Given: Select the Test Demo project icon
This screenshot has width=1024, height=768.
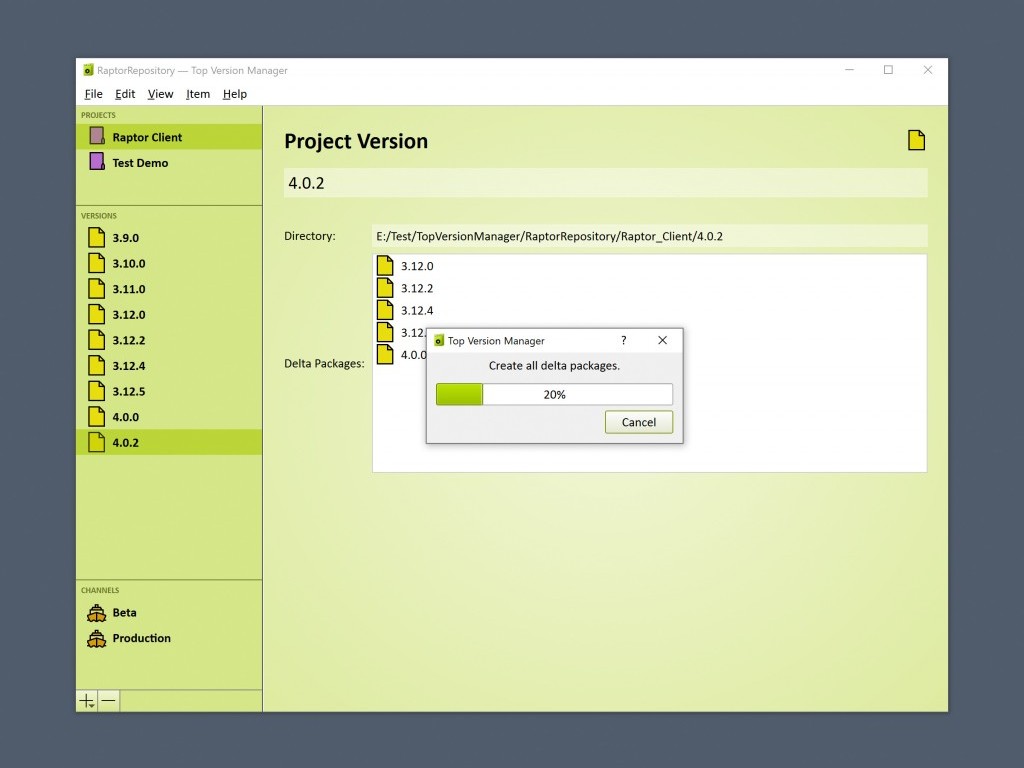Looking at the screenshot, I should click(x=96, y=162).
